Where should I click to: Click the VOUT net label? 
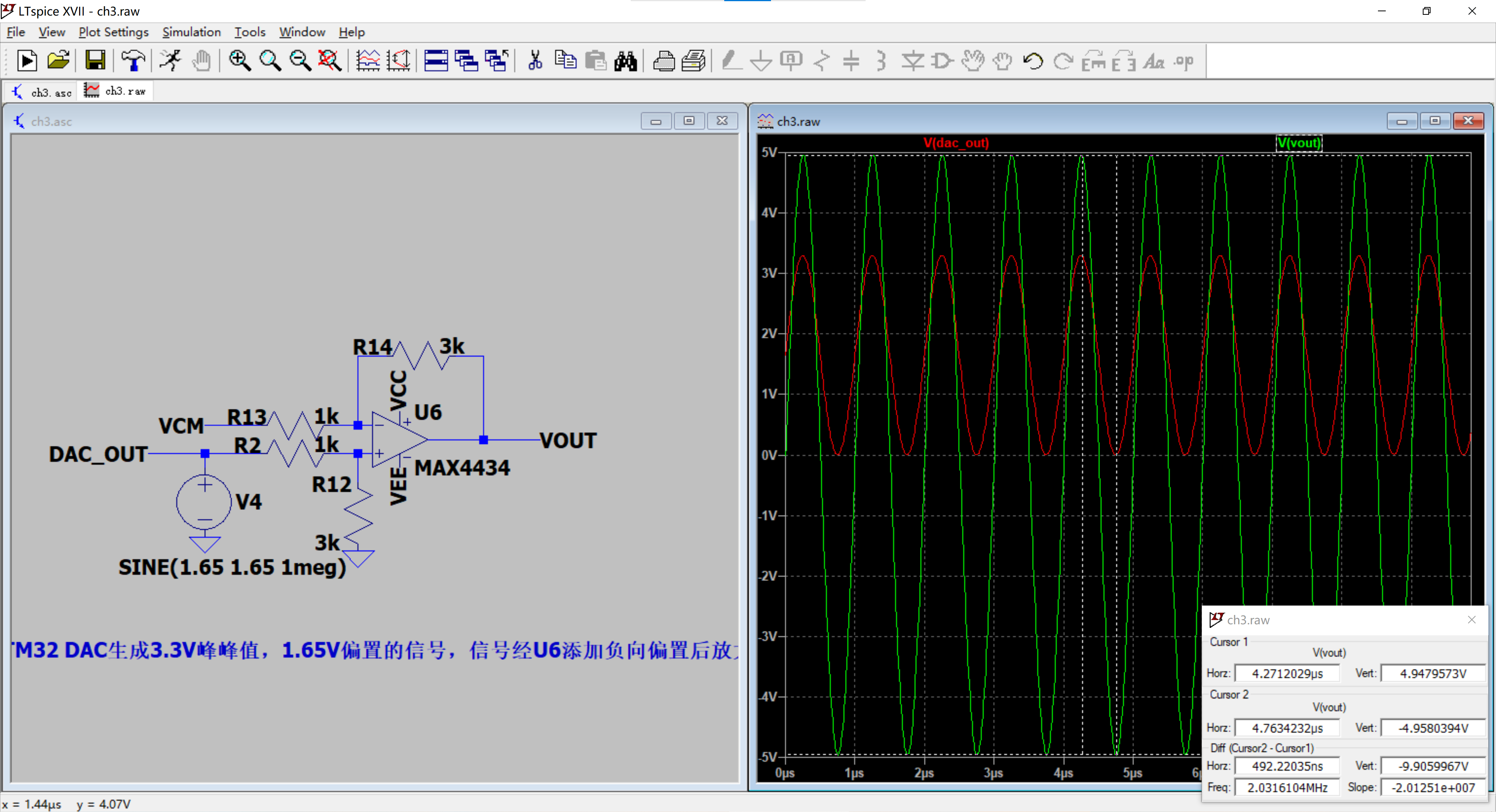point(568,440)
